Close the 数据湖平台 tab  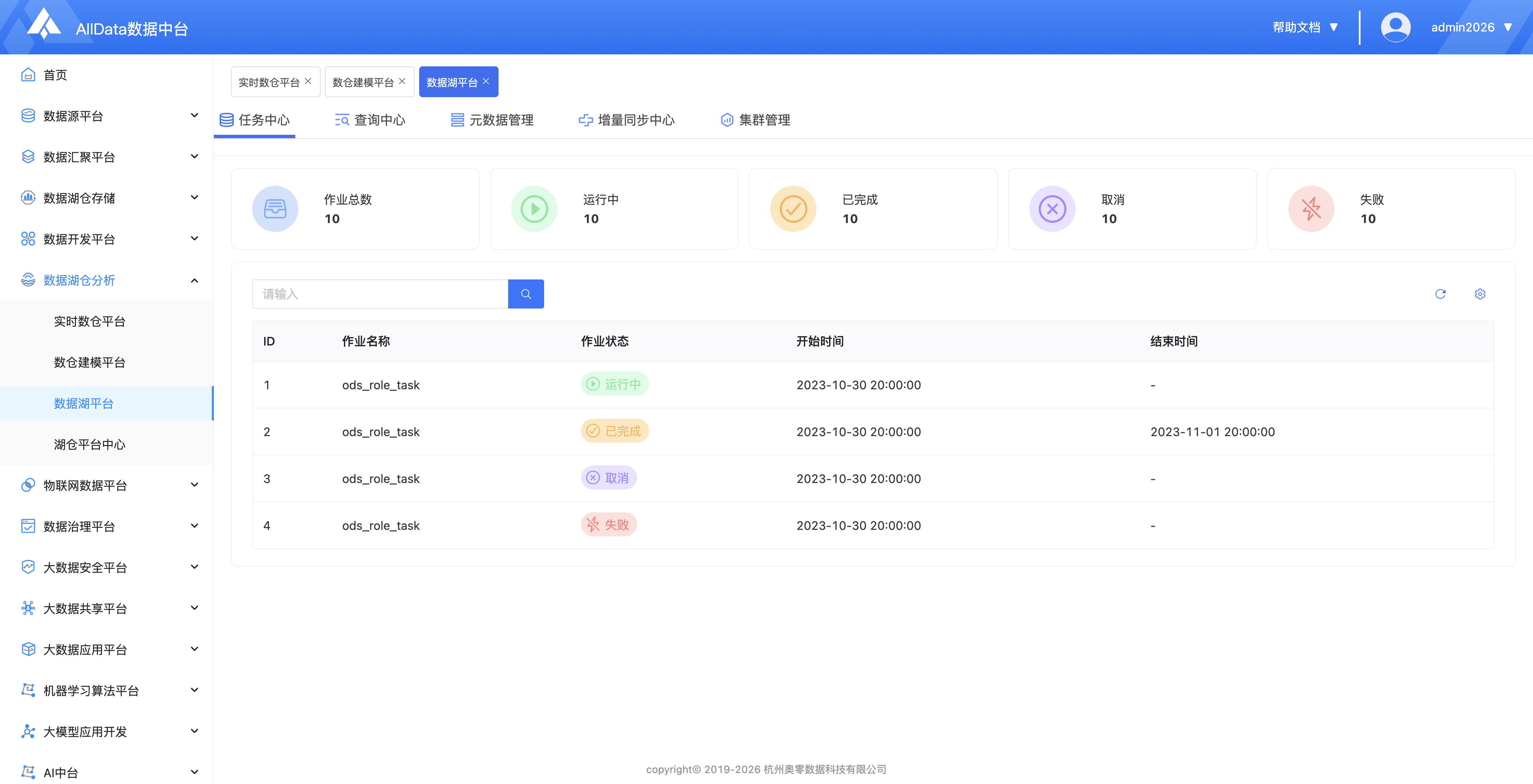[x=486, y=81]
